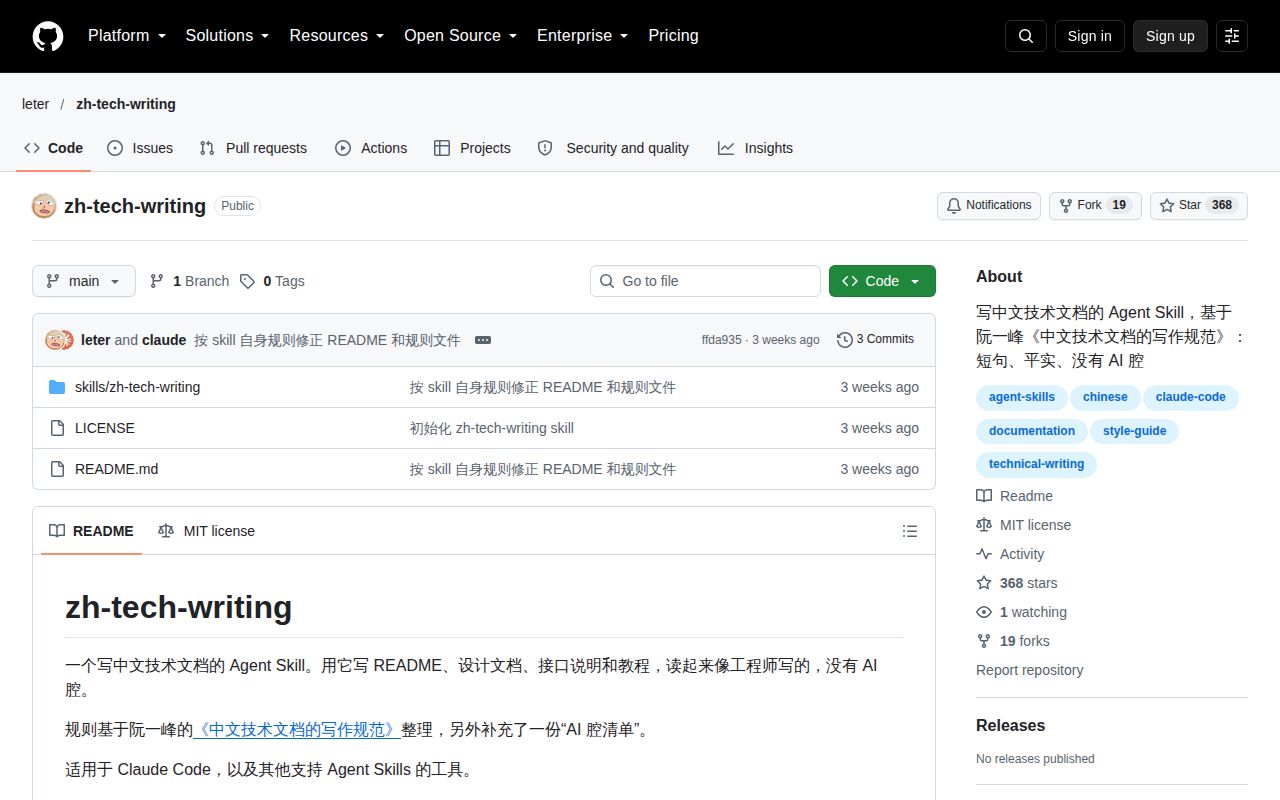View the 1 Branch link

189,281
